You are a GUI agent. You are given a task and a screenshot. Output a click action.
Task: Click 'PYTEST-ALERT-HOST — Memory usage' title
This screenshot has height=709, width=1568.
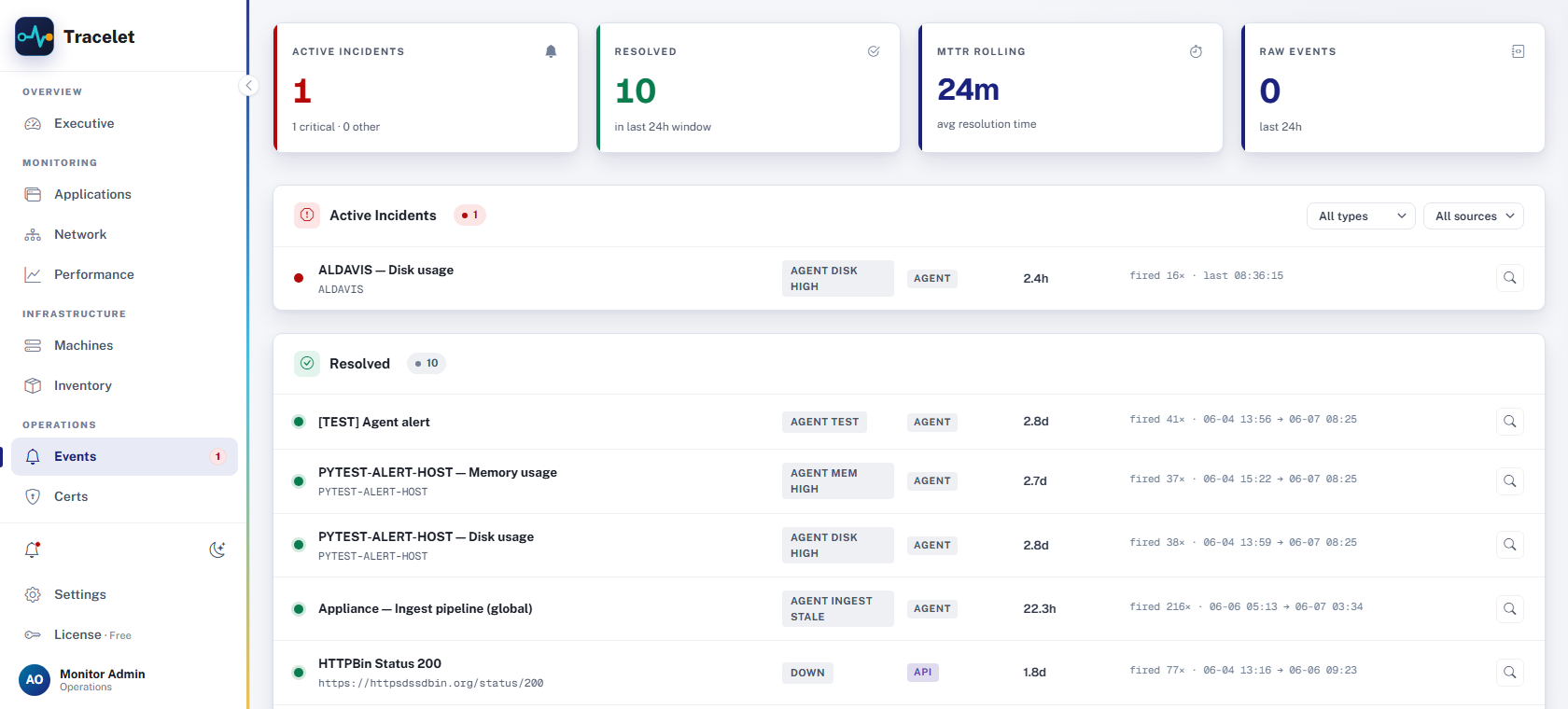(x=438, y=472)
